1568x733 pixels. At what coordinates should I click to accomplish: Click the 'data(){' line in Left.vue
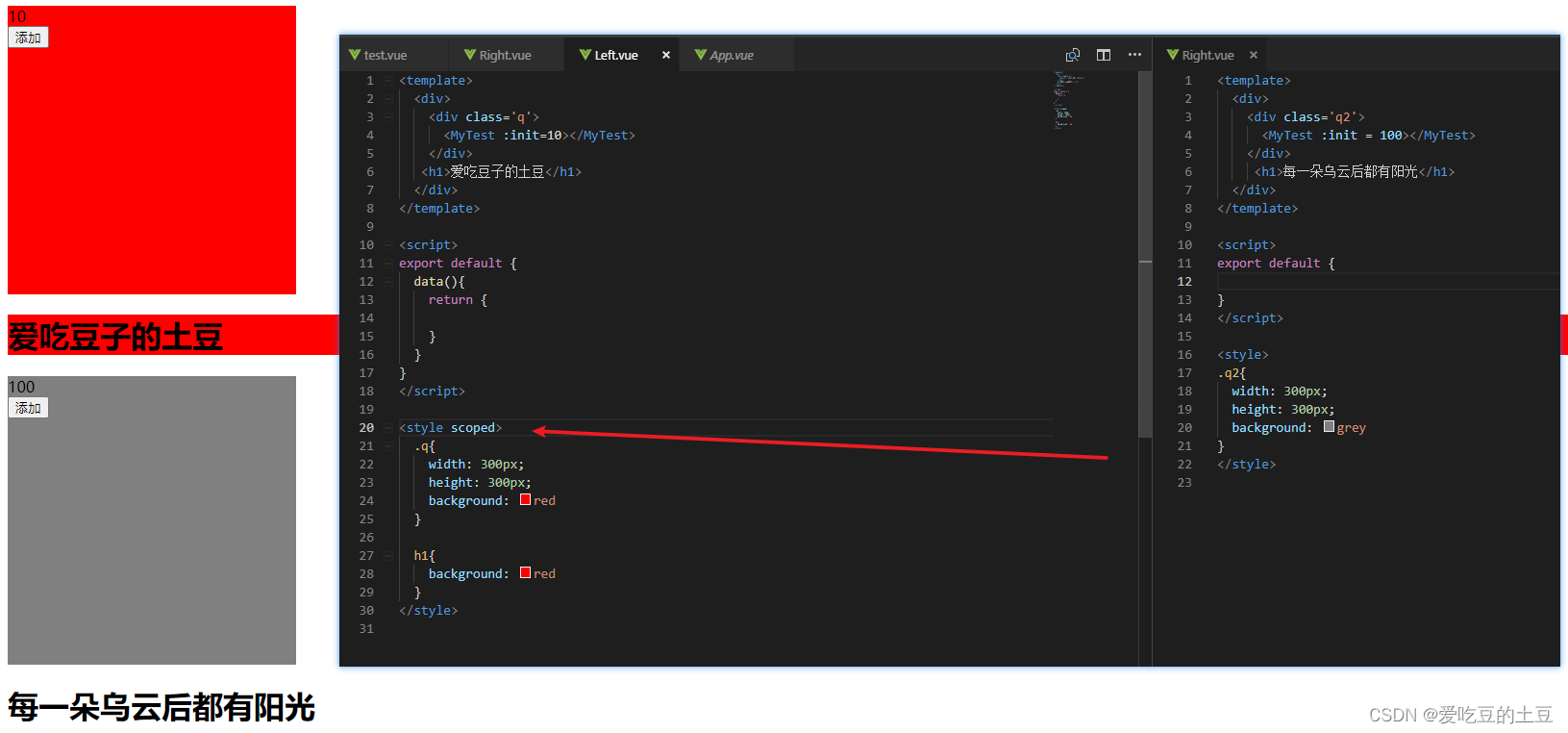439,282
